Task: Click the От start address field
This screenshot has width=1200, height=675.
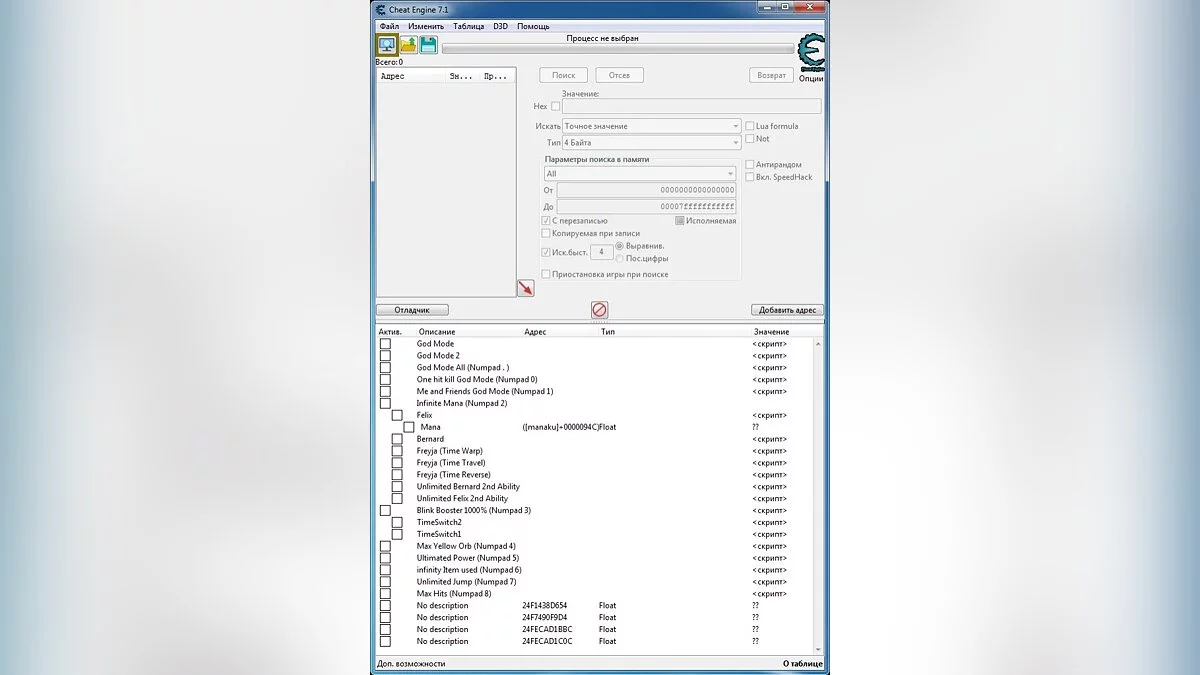Action: (646, 190)
